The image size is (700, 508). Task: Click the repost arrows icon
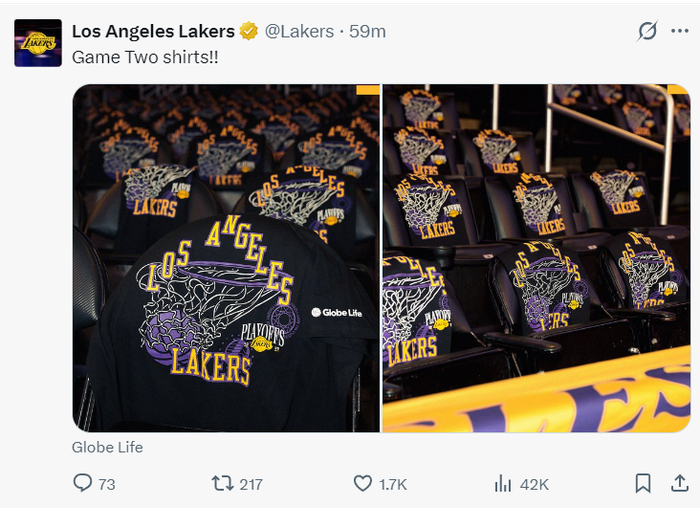point(223,484)
